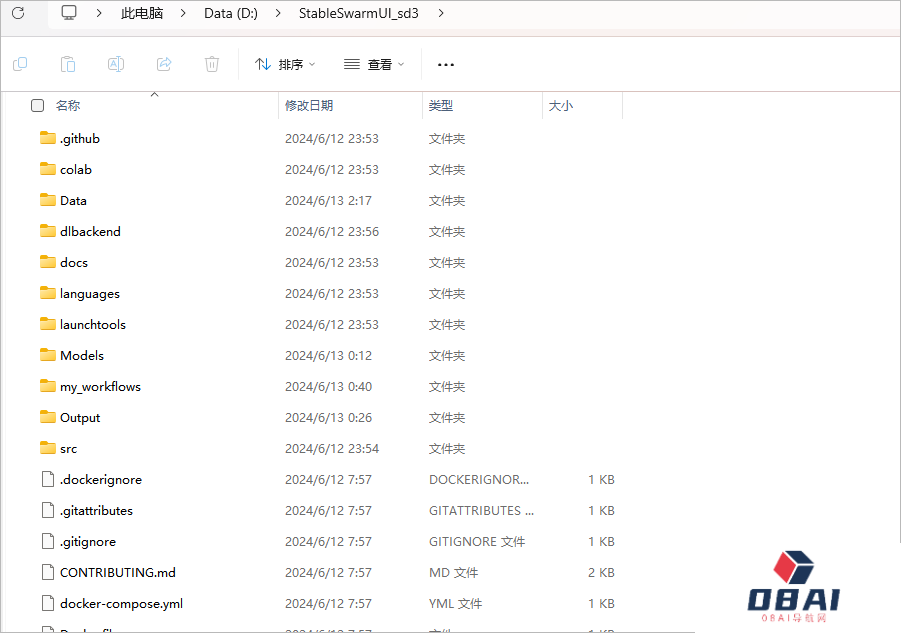Click the share icon in toolbar
This screenshot has height=633, width=901.
tap(164, 64)
